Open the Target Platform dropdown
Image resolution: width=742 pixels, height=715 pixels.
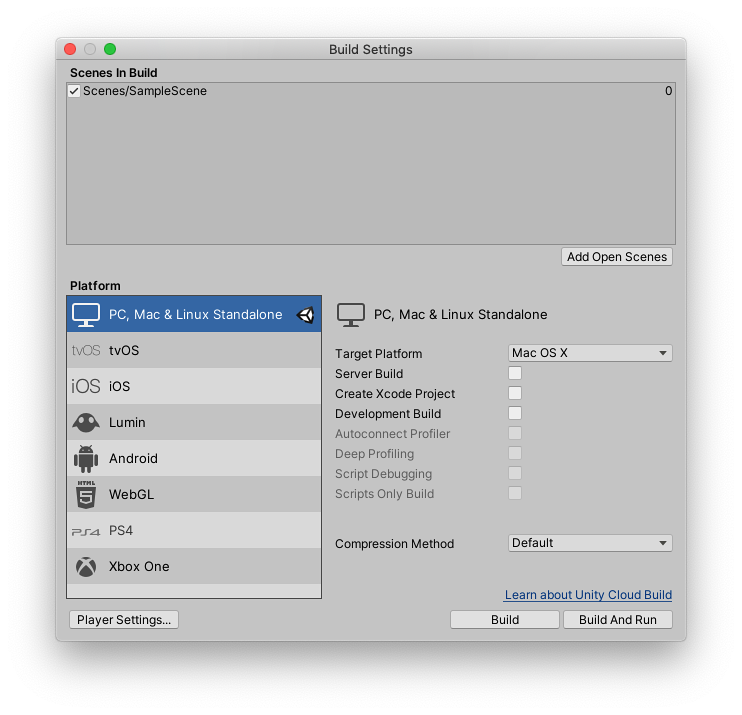click(x=590, y=353)
